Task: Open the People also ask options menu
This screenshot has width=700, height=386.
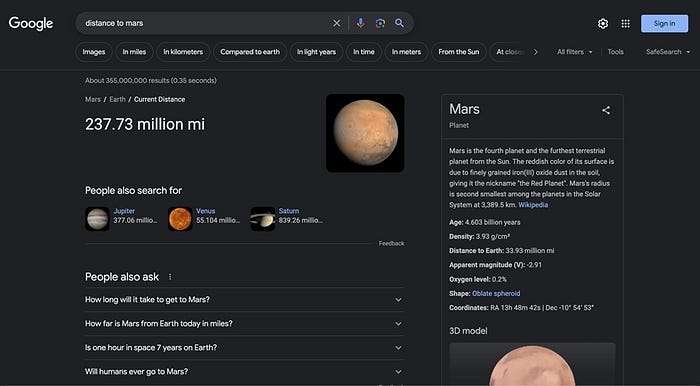Action: click(170, 277)
